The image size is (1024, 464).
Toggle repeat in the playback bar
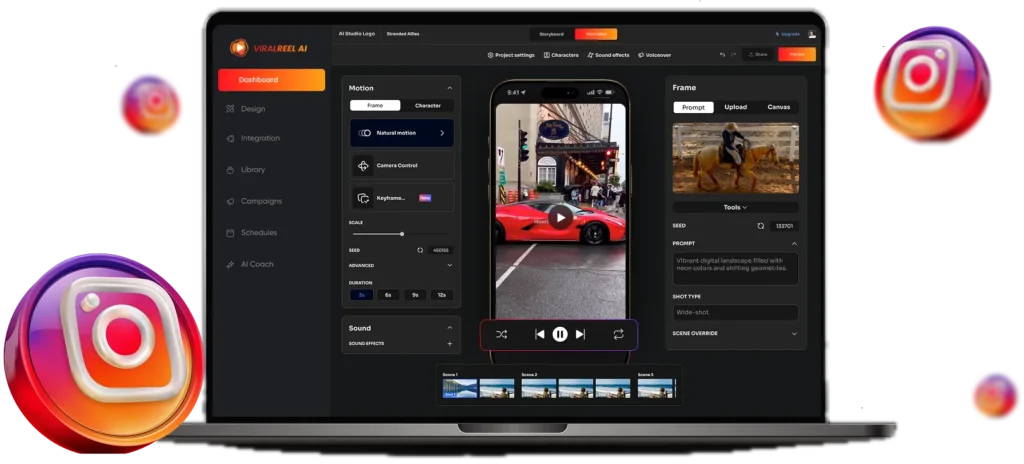coord(618,335)
